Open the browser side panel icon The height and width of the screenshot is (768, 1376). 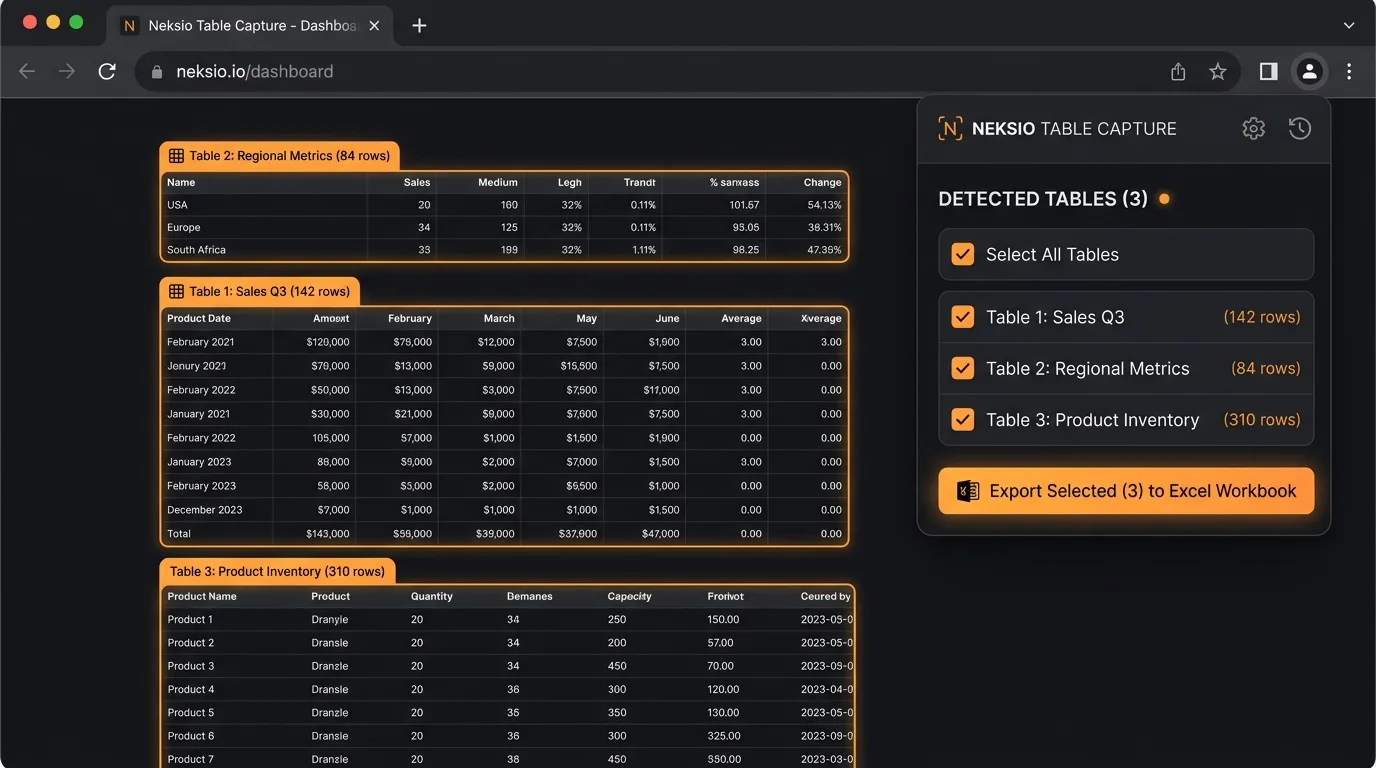coord(1268,72)
